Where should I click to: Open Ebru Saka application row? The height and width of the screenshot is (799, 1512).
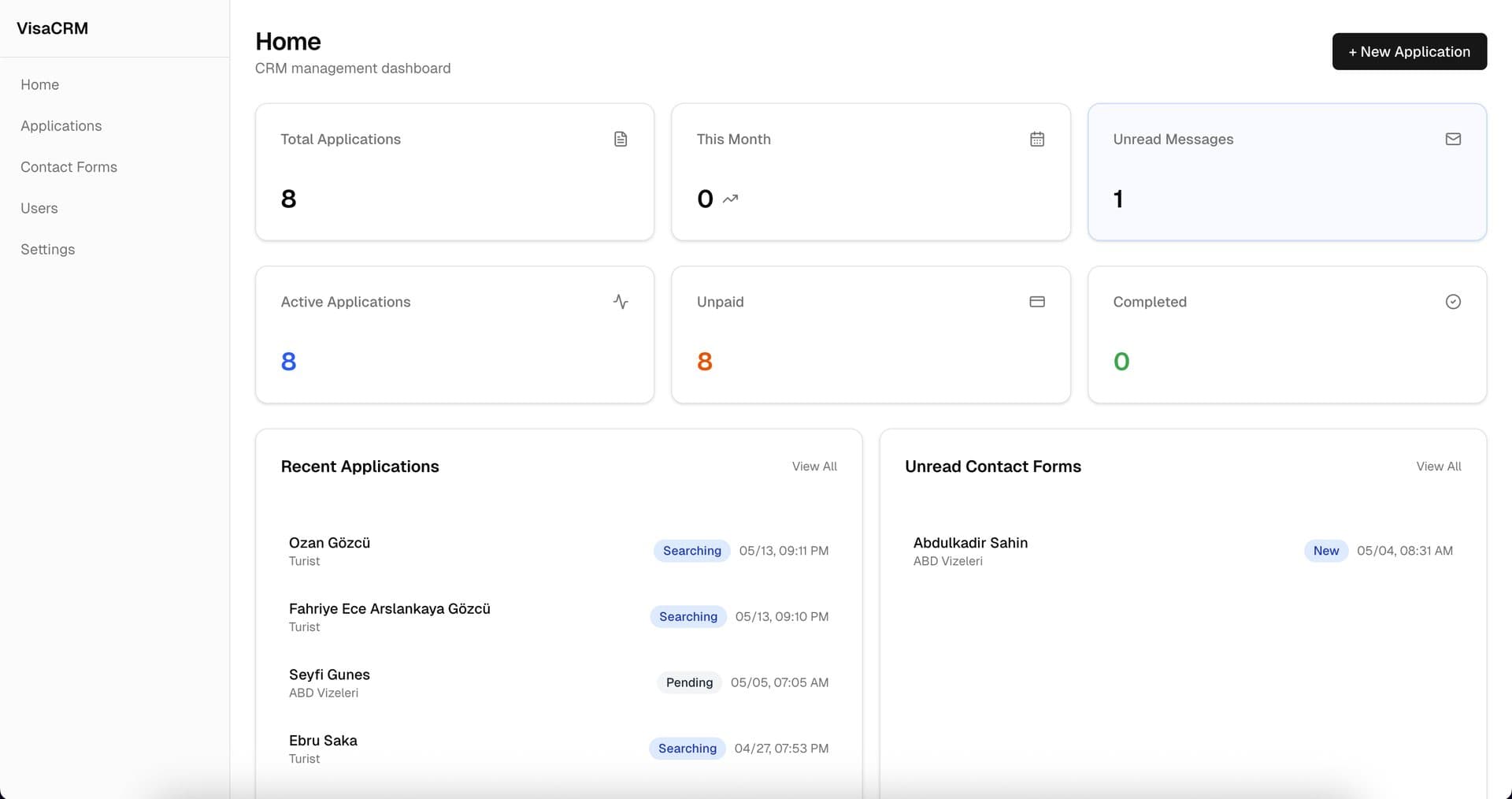558,749
